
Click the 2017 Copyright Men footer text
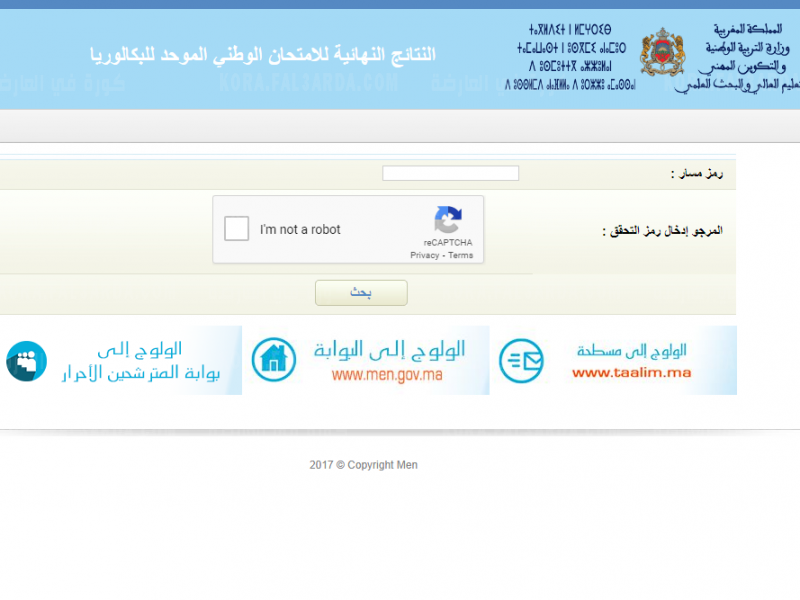pyautogui.click(x=364, y=465)
